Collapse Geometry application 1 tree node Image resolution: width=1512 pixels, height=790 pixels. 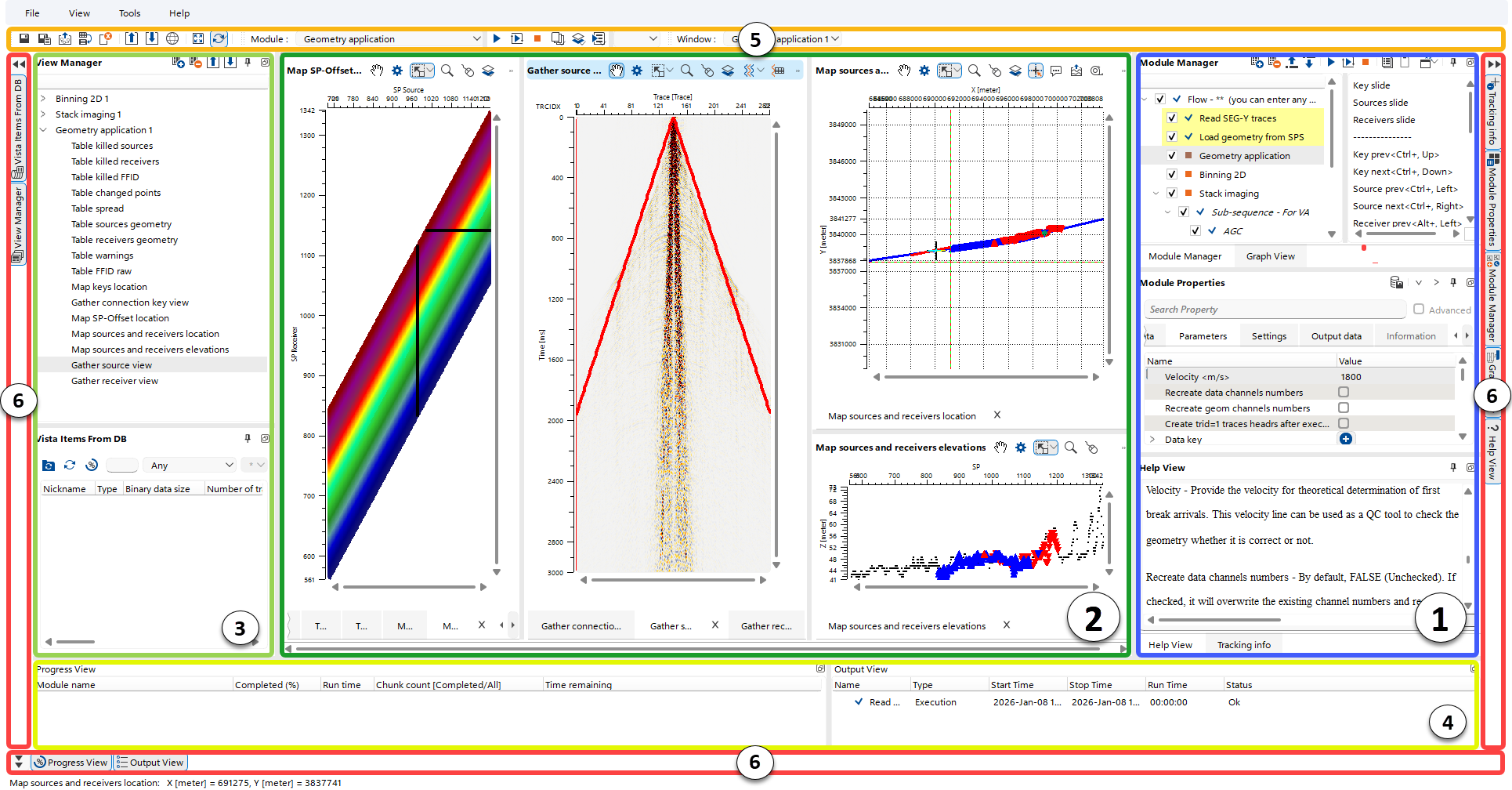tap(43, 130)
